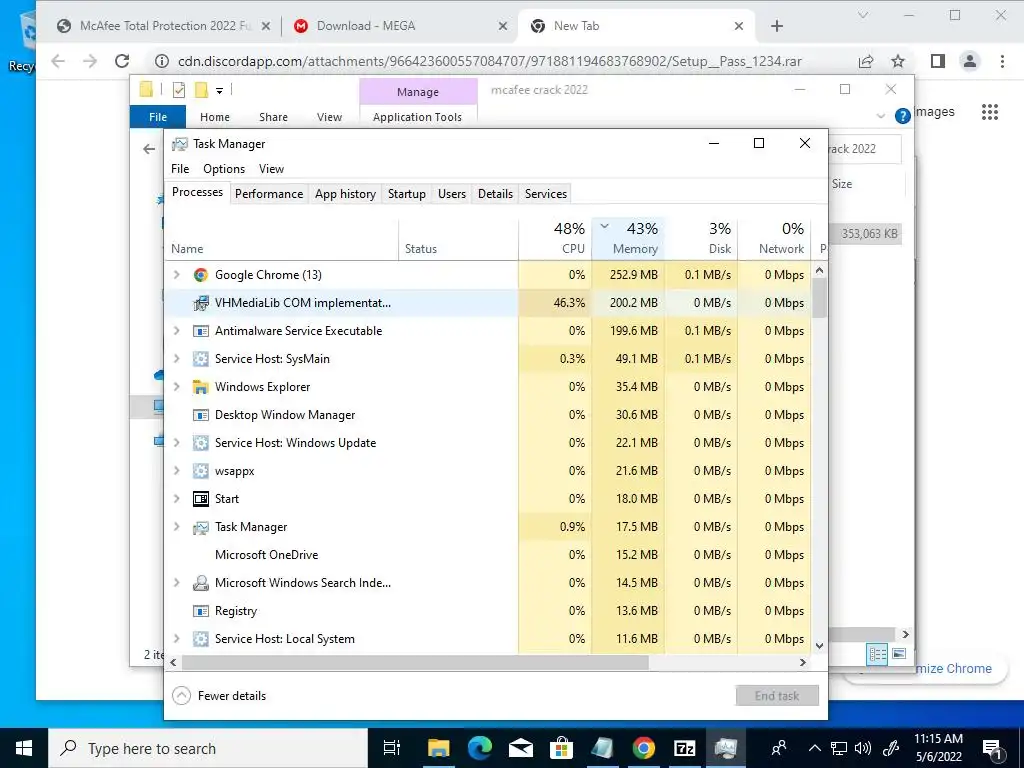
Task: Open 7-Zip from the taskbar
Action: click(684, 748)
